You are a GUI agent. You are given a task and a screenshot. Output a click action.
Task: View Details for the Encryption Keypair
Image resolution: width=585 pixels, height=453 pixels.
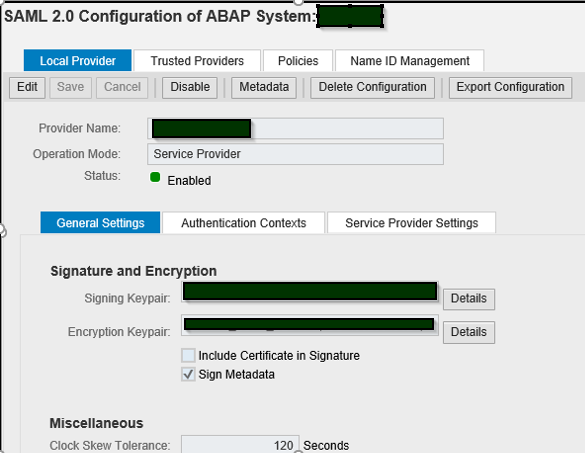tap(469, 332)
